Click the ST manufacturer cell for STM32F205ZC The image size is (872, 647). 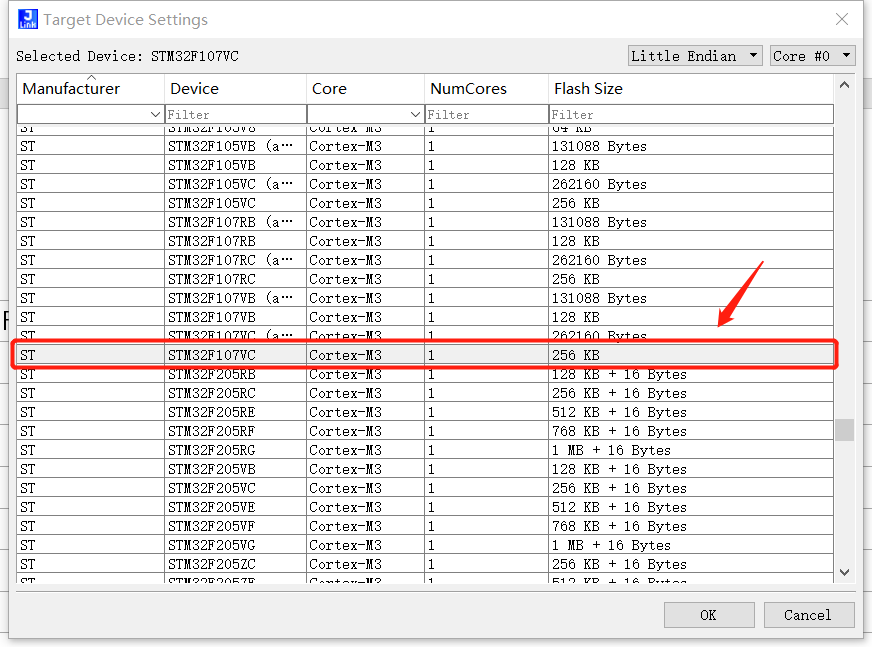[x=91, y=564]
